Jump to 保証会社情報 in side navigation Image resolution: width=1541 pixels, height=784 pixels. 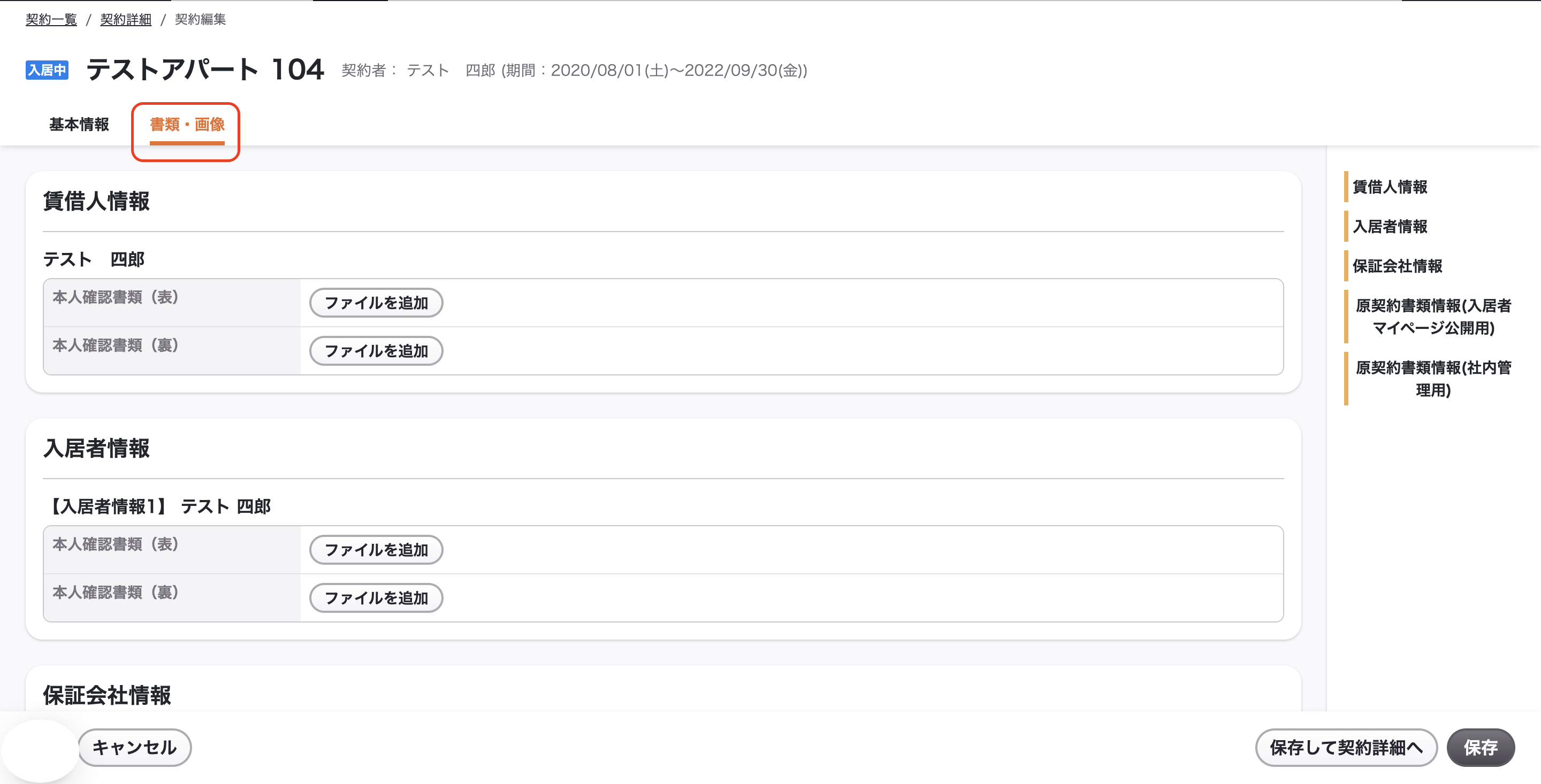(1398, 265)
